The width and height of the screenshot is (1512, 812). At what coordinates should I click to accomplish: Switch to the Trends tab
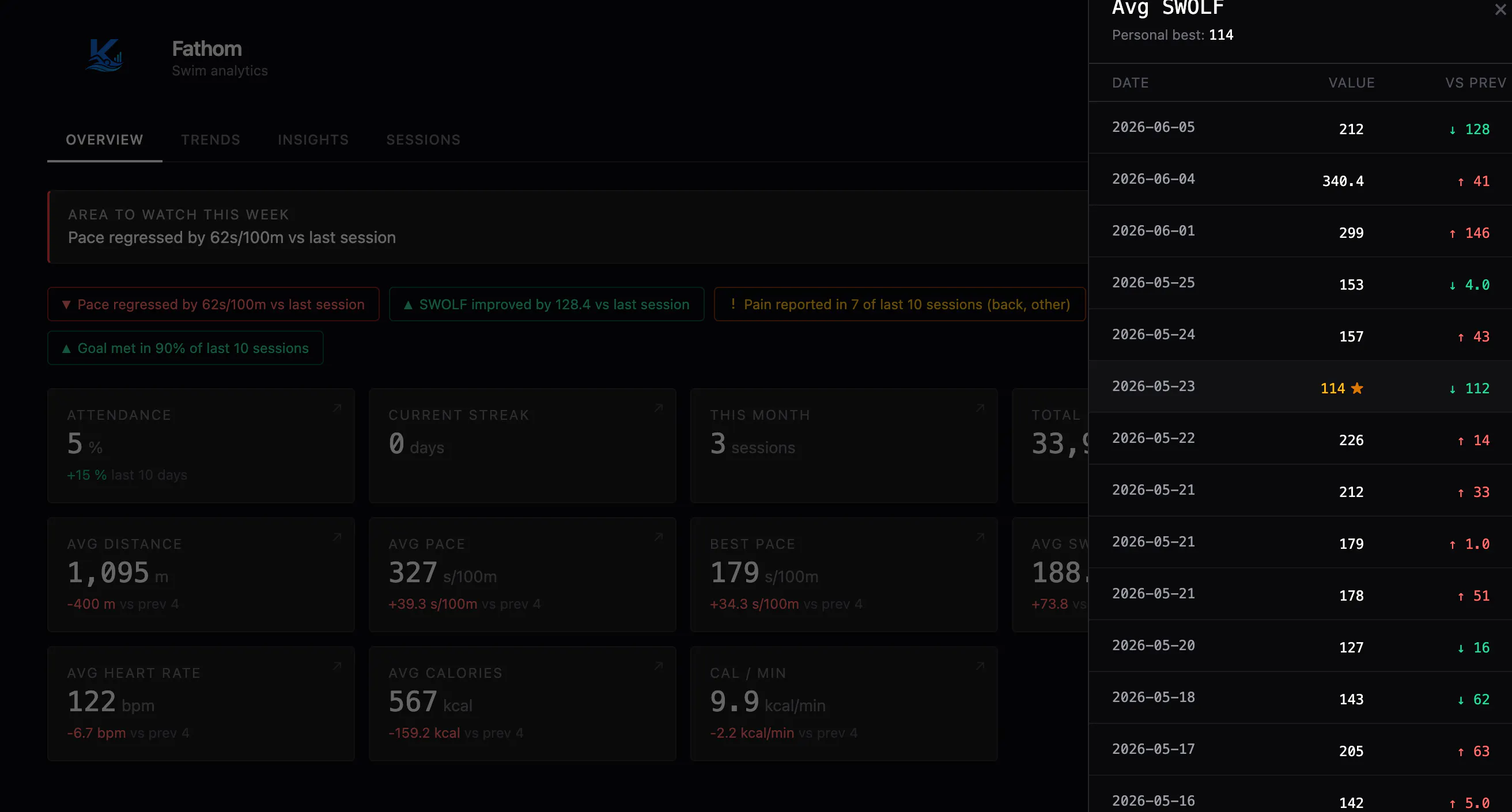point(210,139)
